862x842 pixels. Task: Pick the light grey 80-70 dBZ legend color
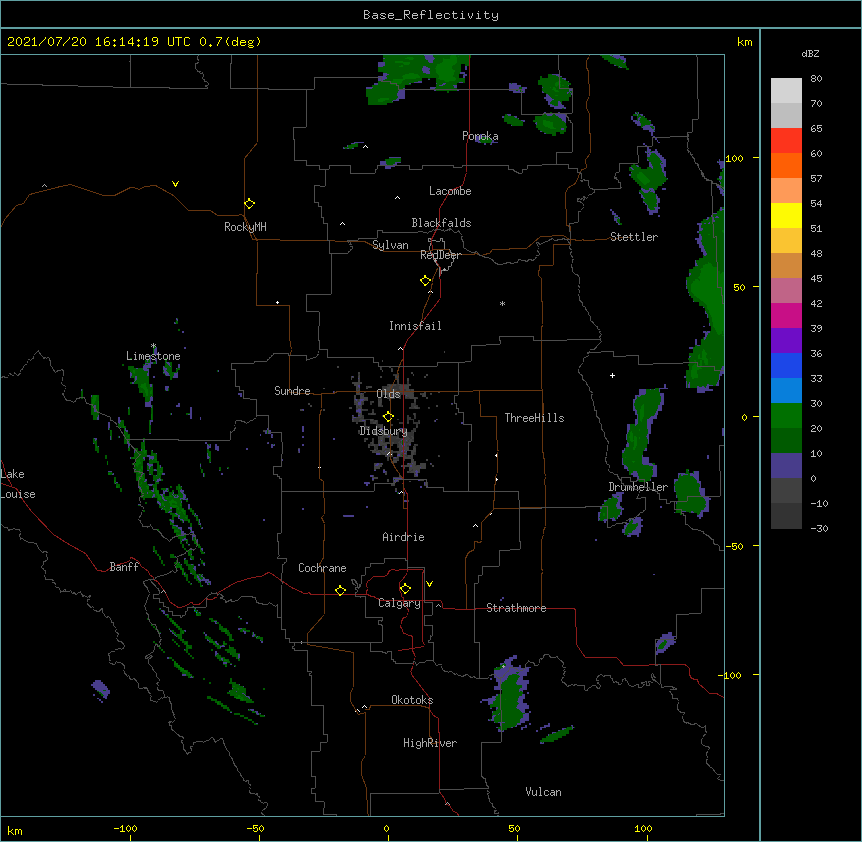click(x=786, y=91)
